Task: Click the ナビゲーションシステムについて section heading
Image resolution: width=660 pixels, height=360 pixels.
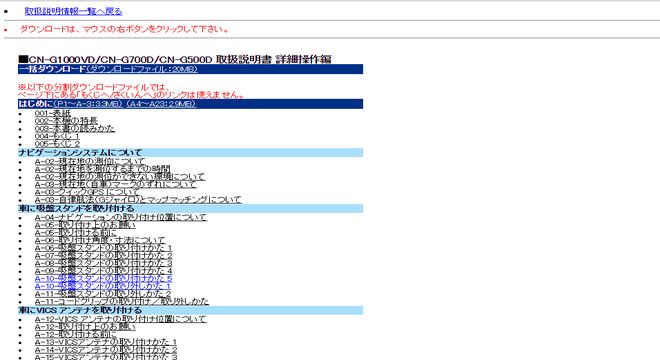Action: coord(80,152)
